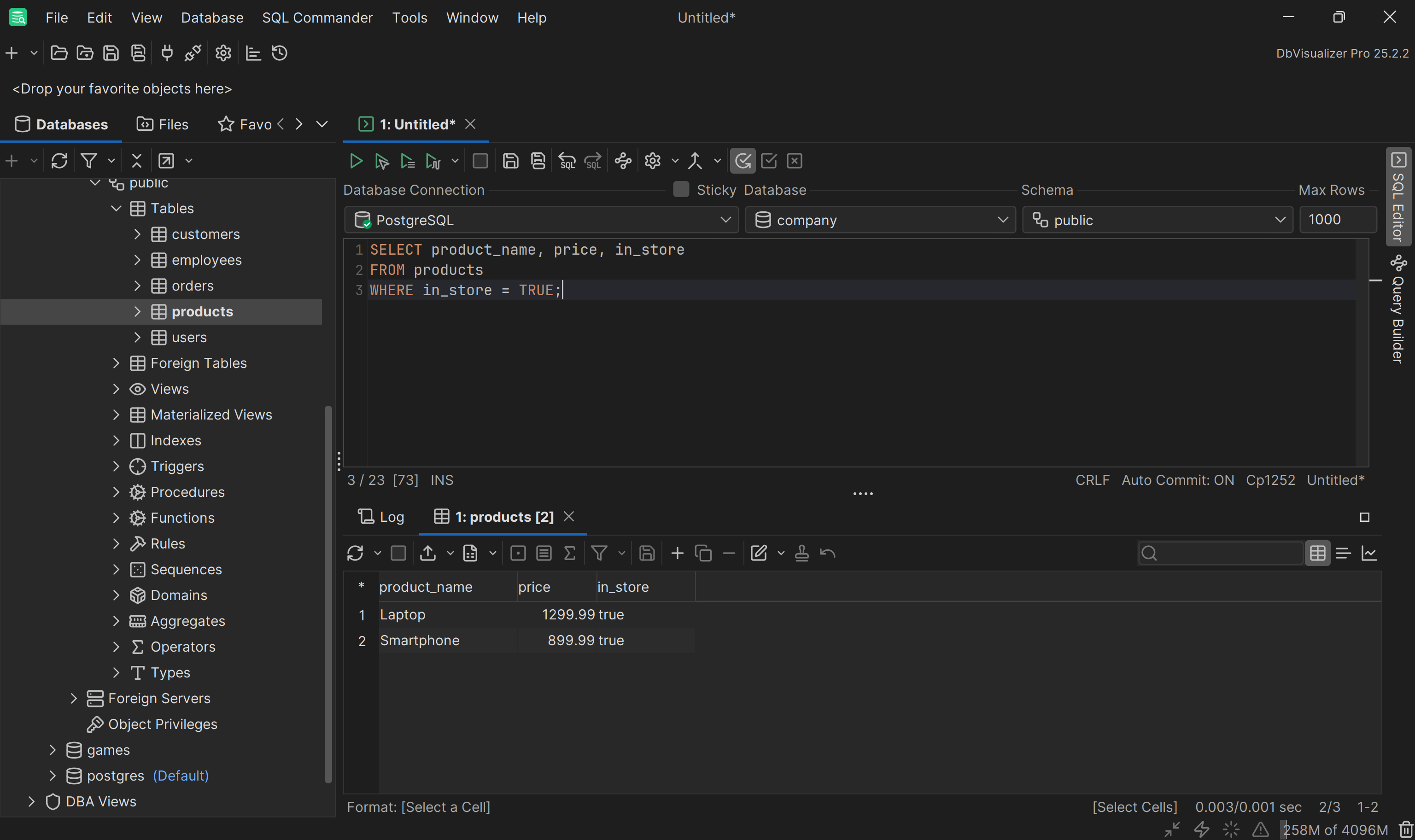Open the editor settings gear icon
This screenshot has width=1415, height=840.
[x=653, y=161]
